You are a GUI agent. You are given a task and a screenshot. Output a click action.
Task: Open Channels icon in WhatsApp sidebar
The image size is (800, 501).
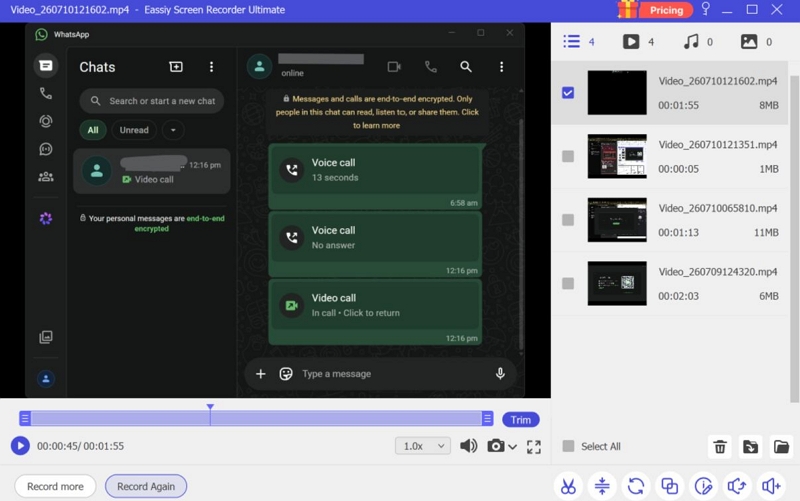point(45,149)
